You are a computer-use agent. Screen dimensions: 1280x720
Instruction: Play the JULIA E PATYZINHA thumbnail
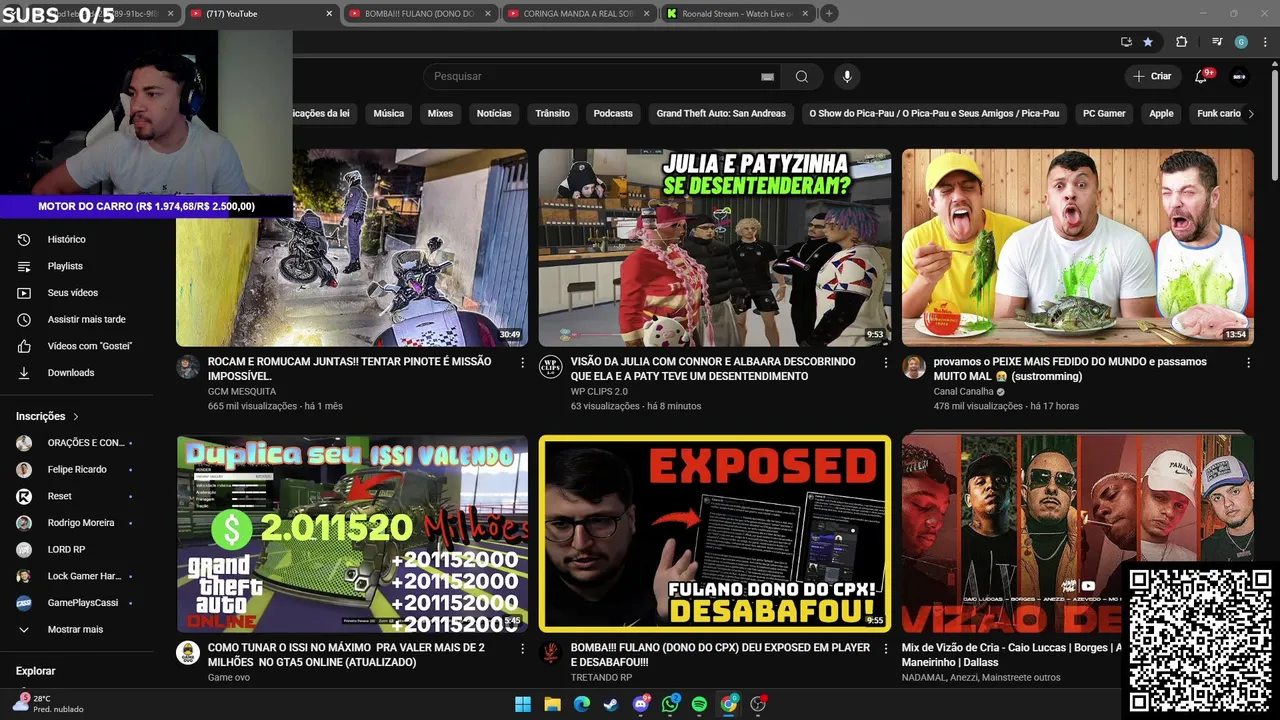pos(715,248)
